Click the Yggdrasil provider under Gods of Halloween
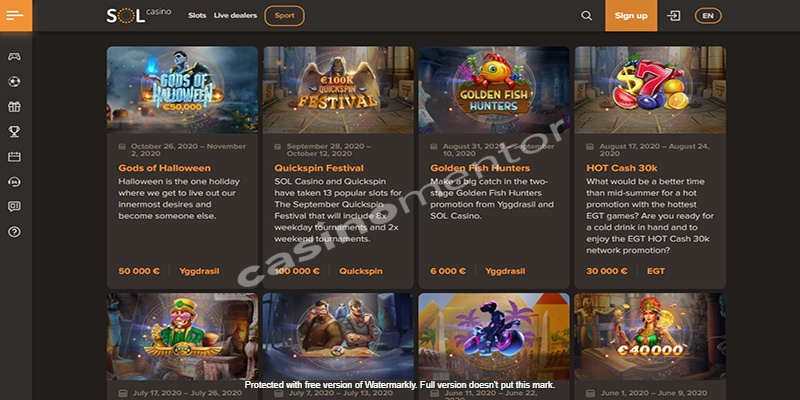800x400 pixels. pos(199,271)
